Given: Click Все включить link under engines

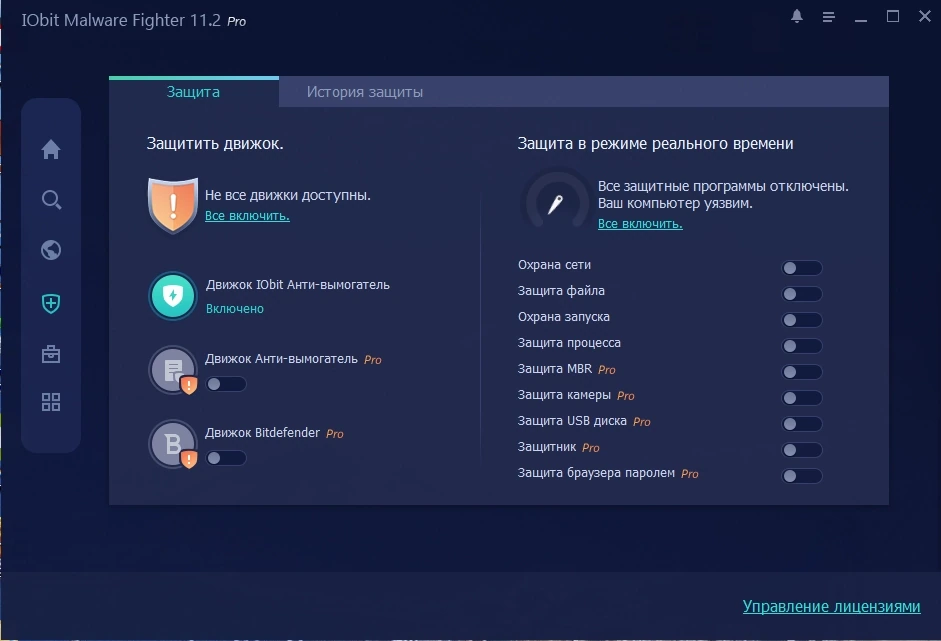Looking at the screenshot, I should click(x=247, y=216).
